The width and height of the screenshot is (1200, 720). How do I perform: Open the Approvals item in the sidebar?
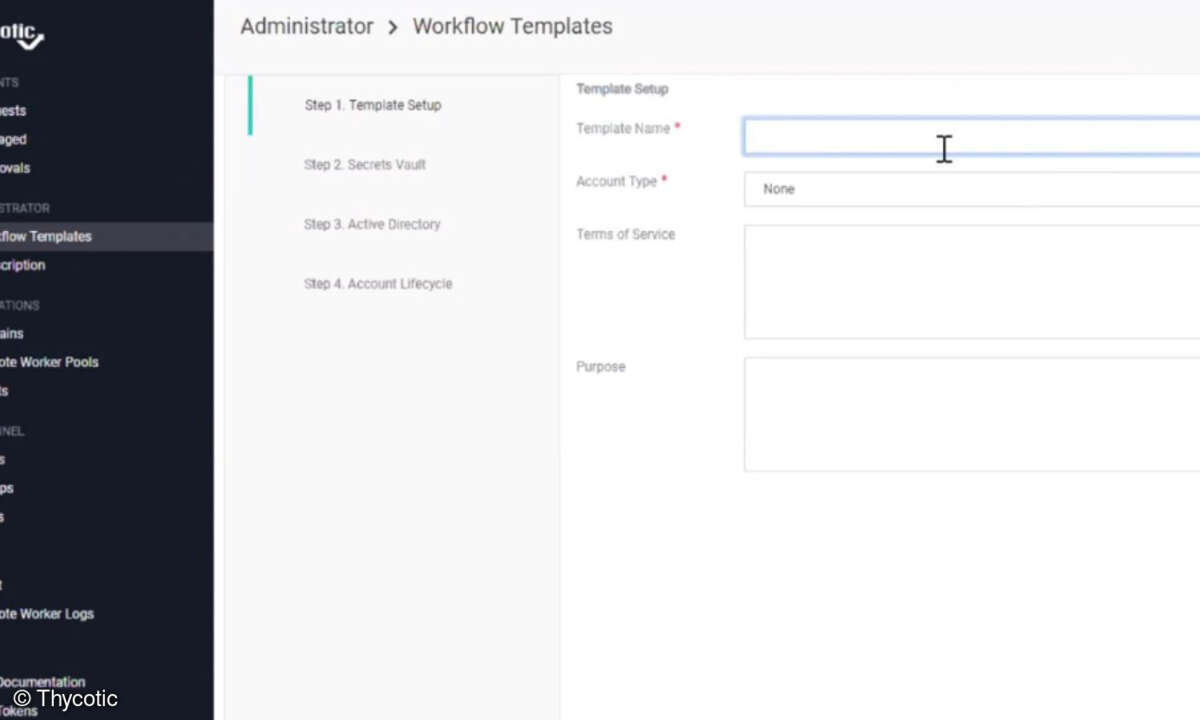coord(15,168)
